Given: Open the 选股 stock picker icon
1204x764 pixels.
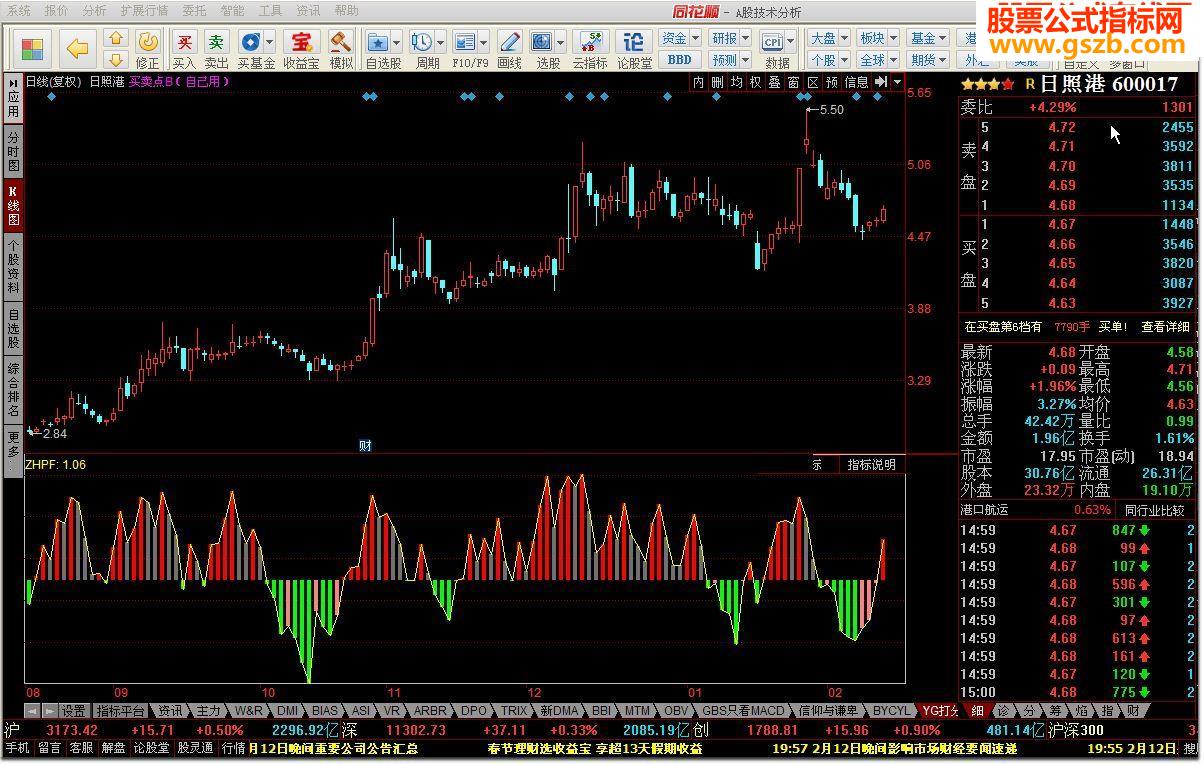Looking at the screenshot, I should 542,42.
